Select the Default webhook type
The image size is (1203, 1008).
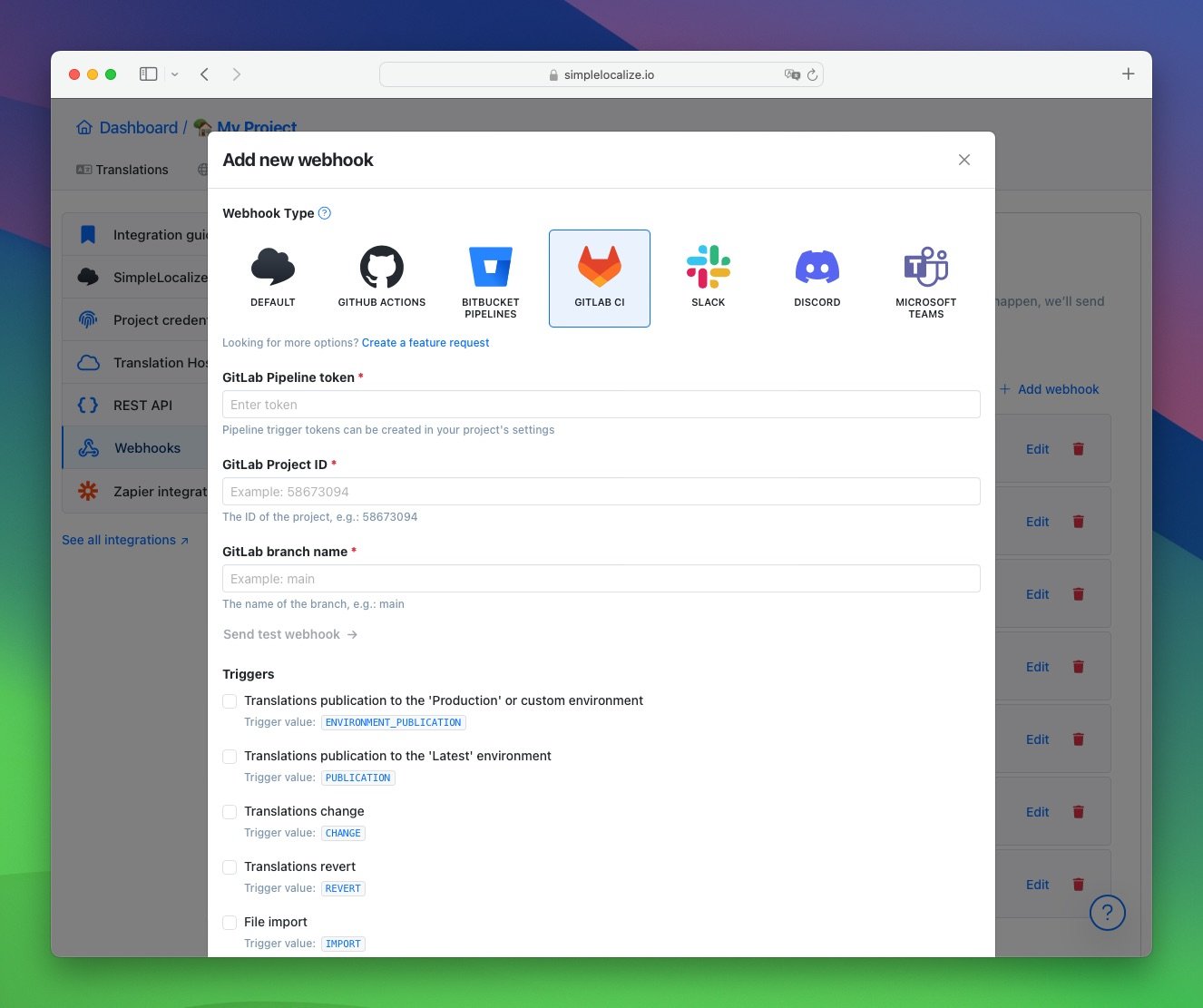pos(273,278)
